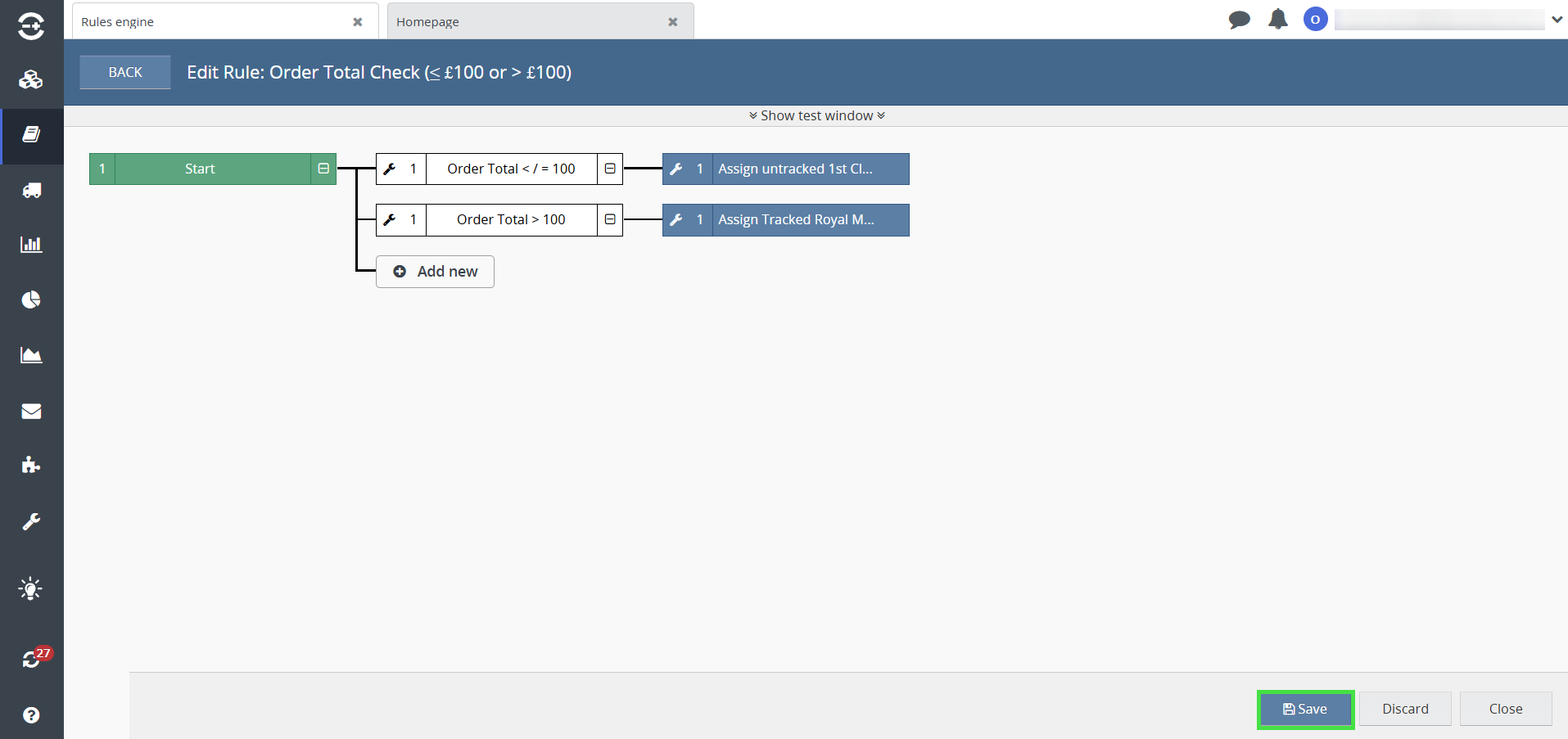1568x739 pixels.
Task: Open the chat messages icon
Action: coord(1240,20)
